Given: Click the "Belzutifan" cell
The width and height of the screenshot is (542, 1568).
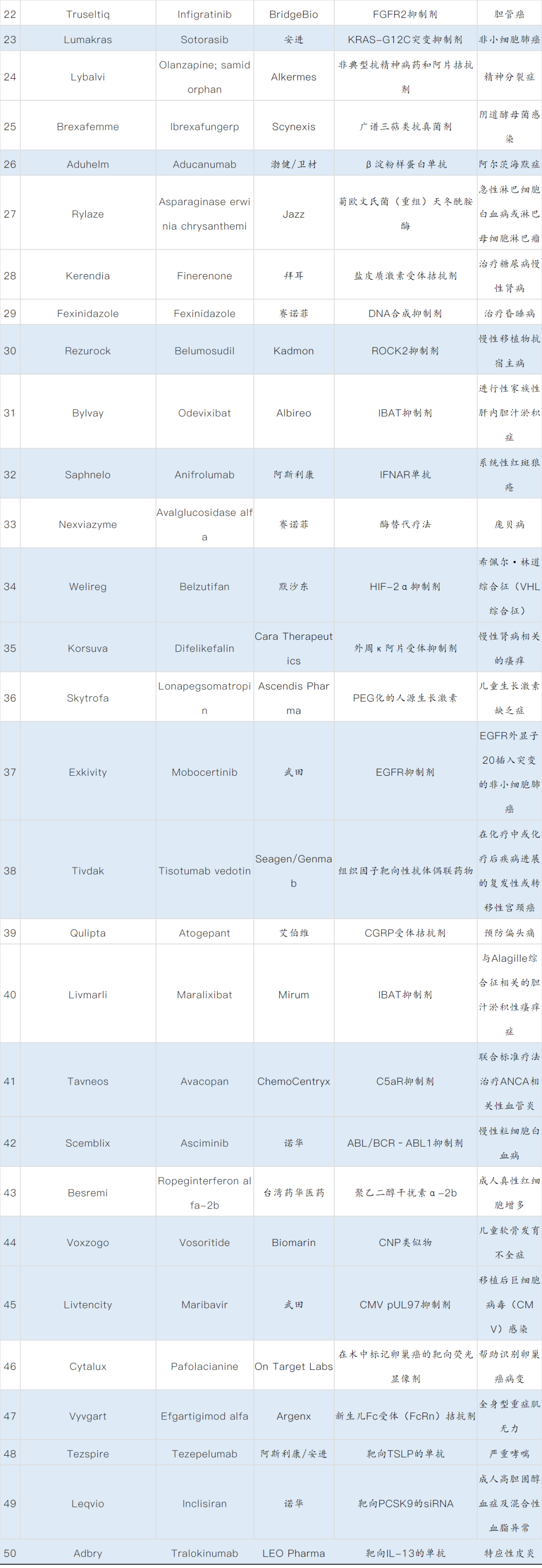Looking at the screenshot, I should [x=205, y=586].
